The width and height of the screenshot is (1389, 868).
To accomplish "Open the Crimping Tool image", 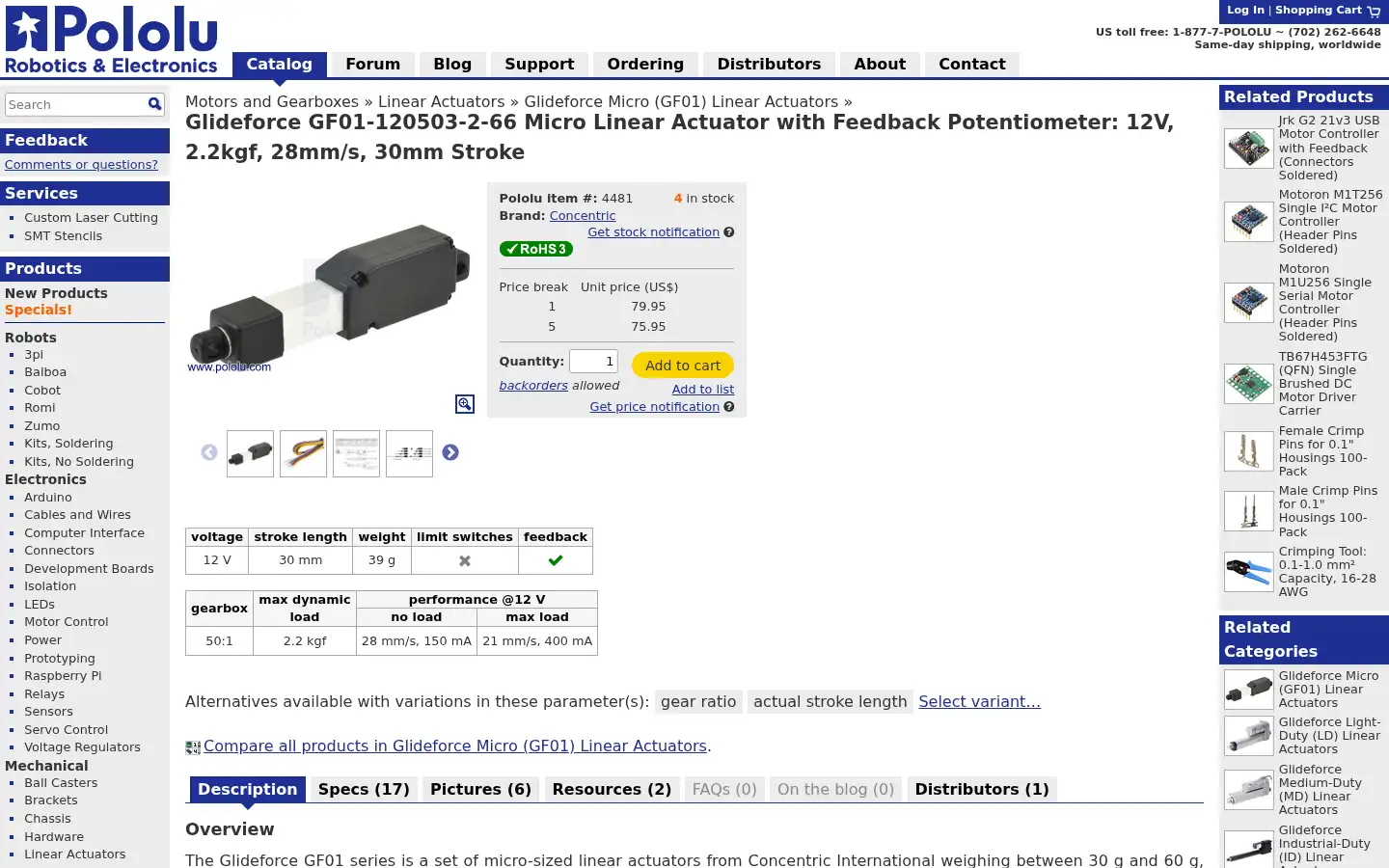I will pos(1249,572).
